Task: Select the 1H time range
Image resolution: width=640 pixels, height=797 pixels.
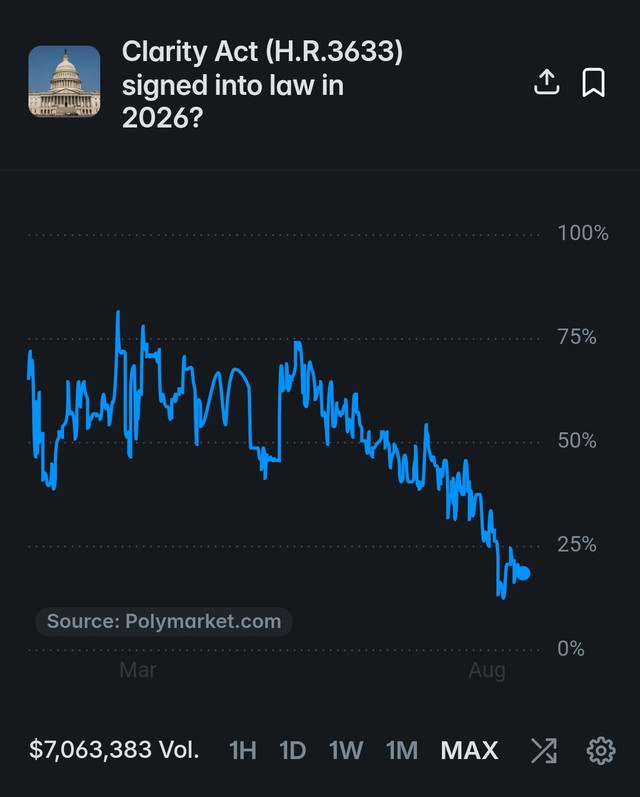Action: [x=242, y=751]
